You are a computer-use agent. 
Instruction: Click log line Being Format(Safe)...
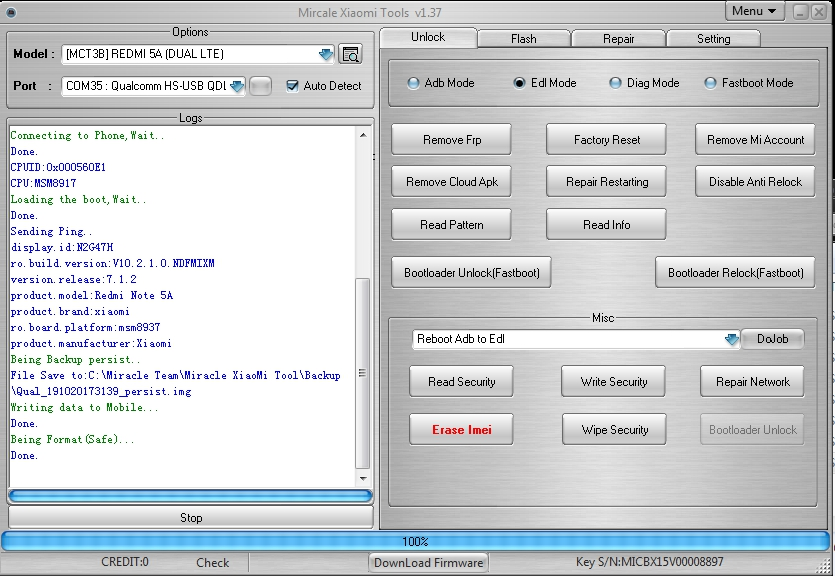tap(72, 439)
